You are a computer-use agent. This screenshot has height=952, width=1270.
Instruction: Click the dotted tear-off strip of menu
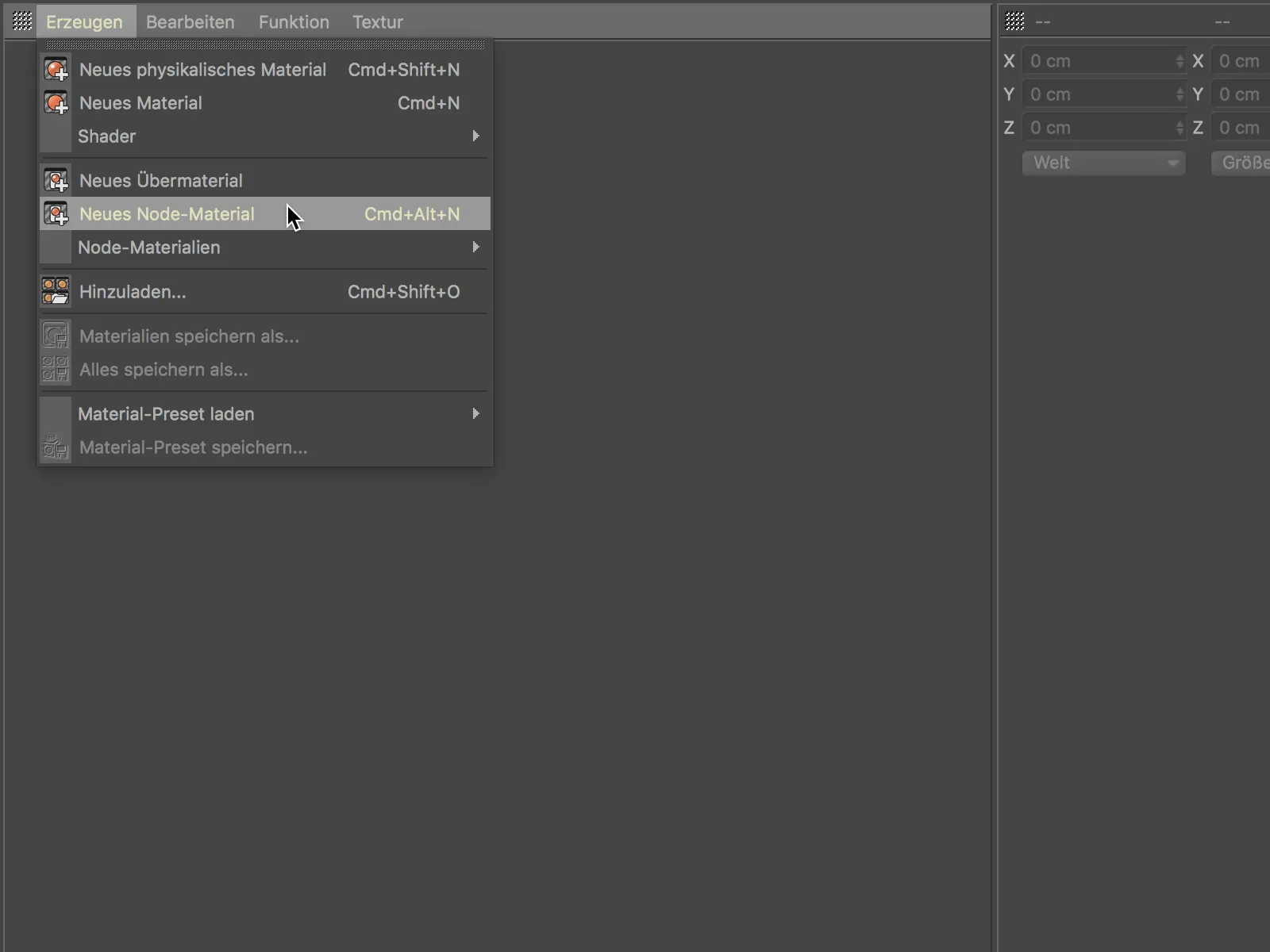(x=265, y=45)
